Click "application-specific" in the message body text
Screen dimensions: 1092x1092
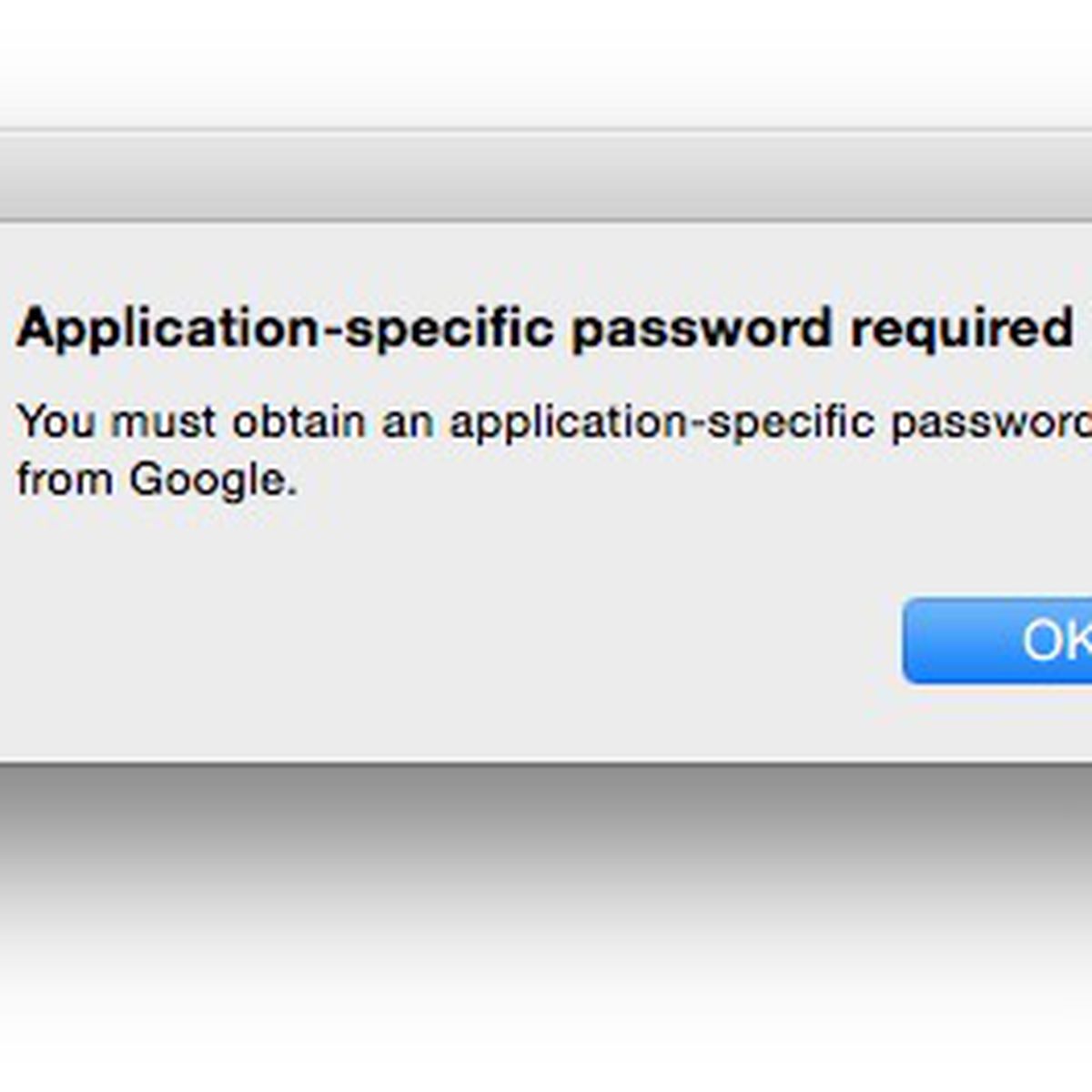(x=662, y=422)
